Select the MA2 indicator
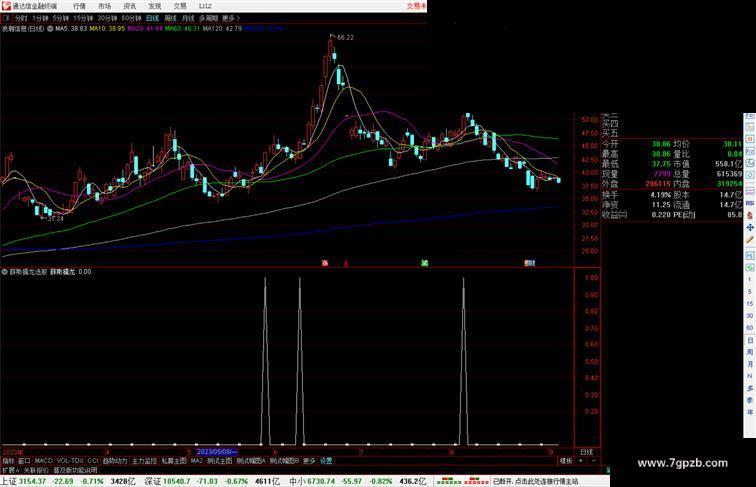 [196, 461]
